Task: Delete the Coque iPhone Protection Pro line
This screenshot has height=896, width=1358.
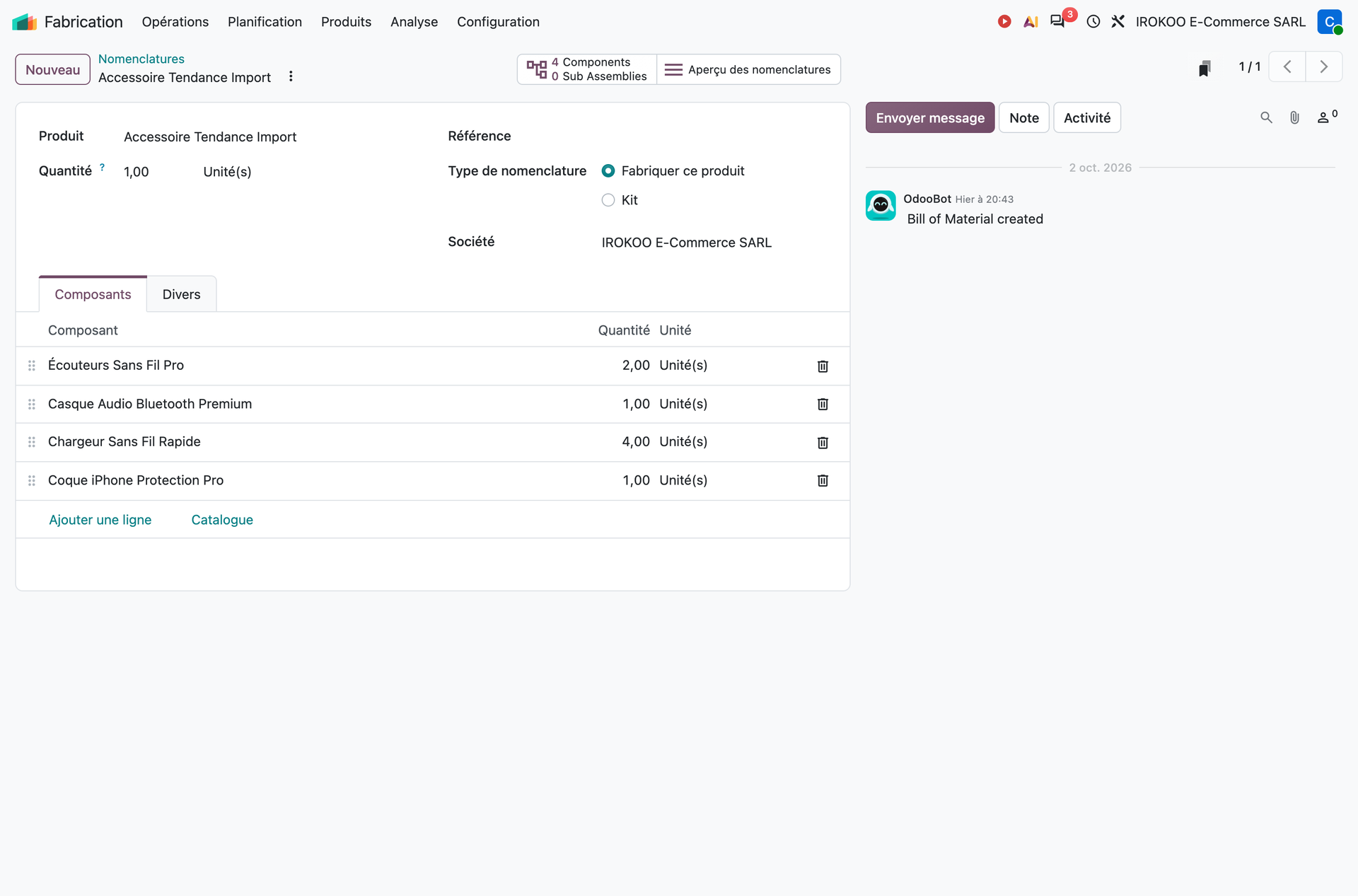Action: pyautogui.click(x=823, y=480)
